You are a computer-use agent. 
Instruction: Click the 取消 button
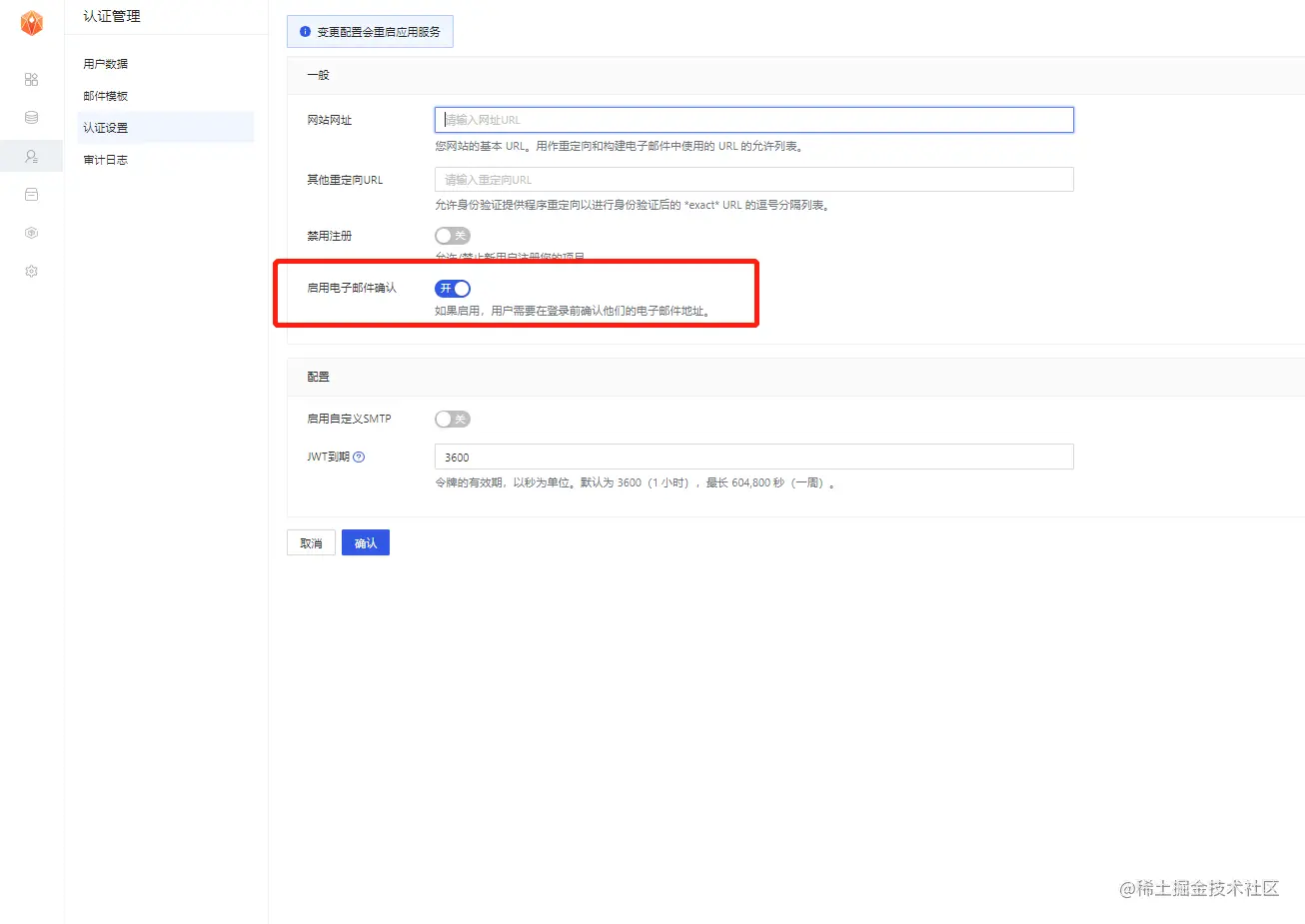point(311,543)
